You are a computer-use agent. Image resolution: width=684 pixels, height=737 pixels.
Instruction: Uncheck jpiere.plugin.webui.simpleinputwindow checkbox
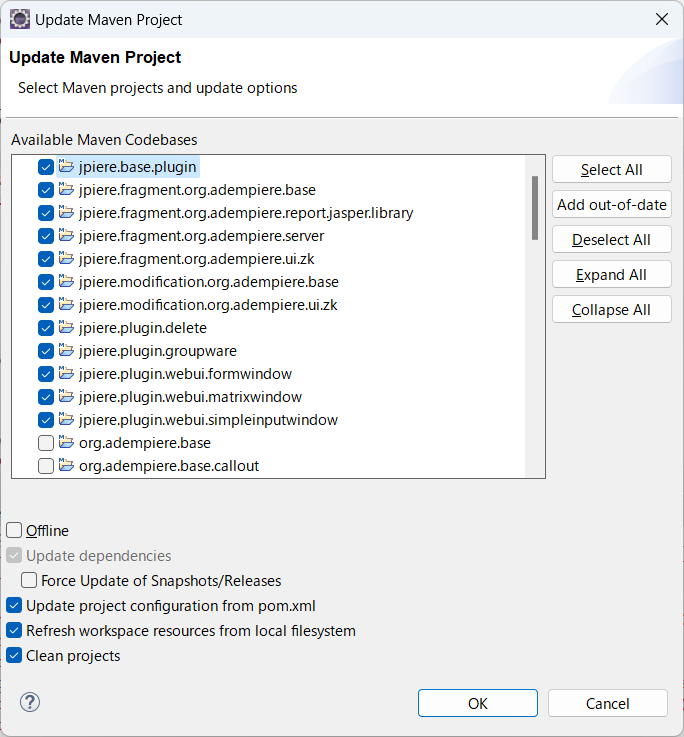coord(46,420)
